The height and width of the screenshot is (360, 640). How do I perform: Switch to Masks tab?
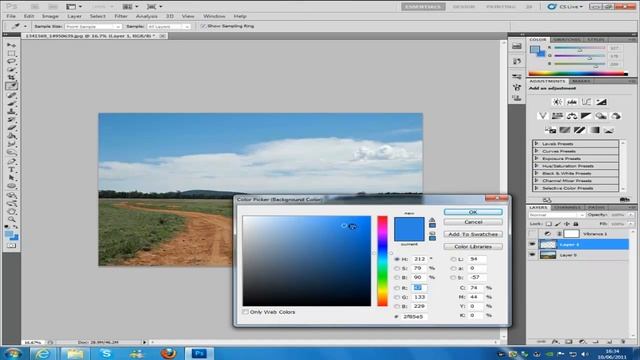(581, 81)
